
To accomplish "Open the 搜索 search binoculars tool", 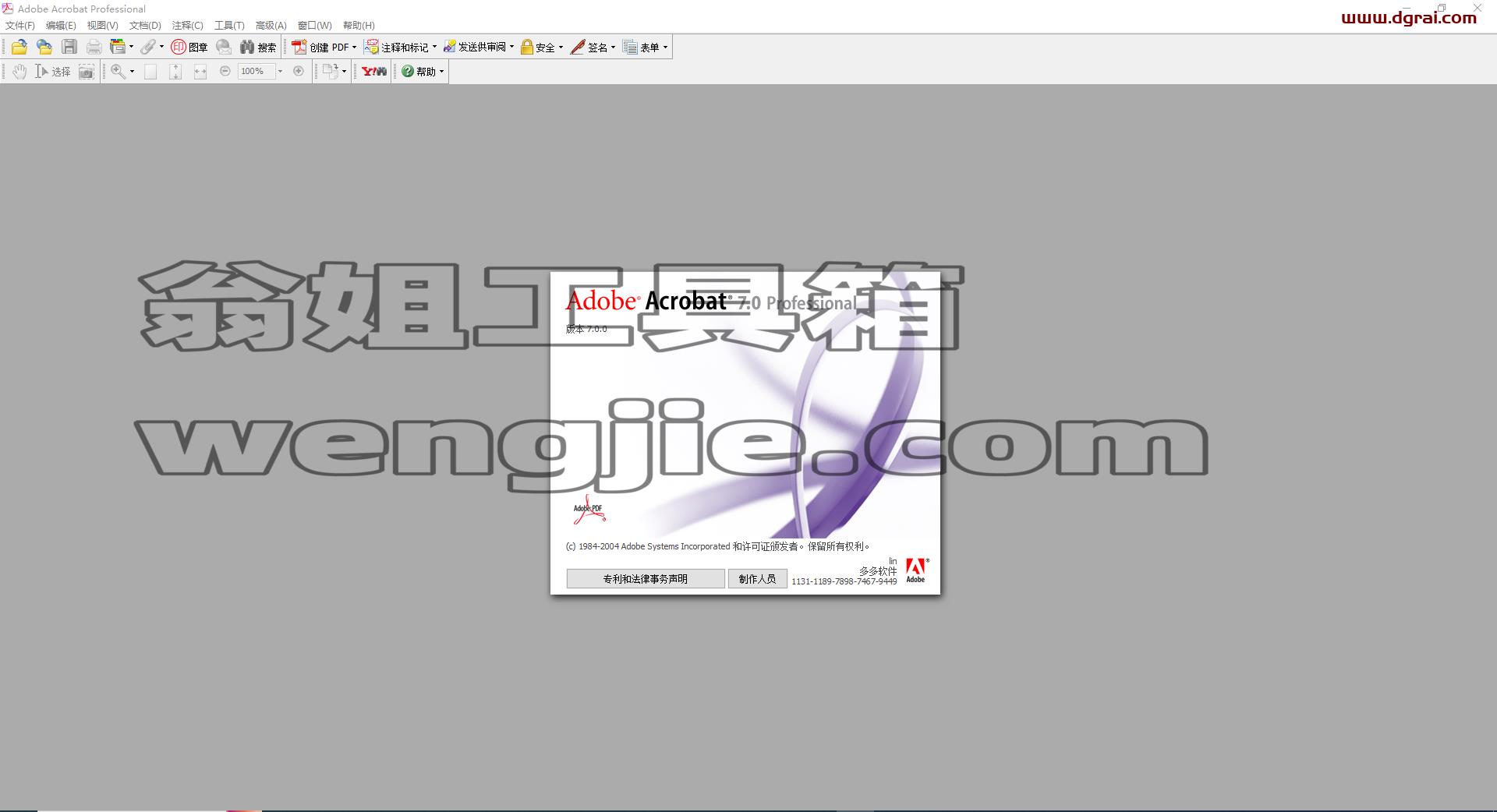I will click(x=258, y=48).
